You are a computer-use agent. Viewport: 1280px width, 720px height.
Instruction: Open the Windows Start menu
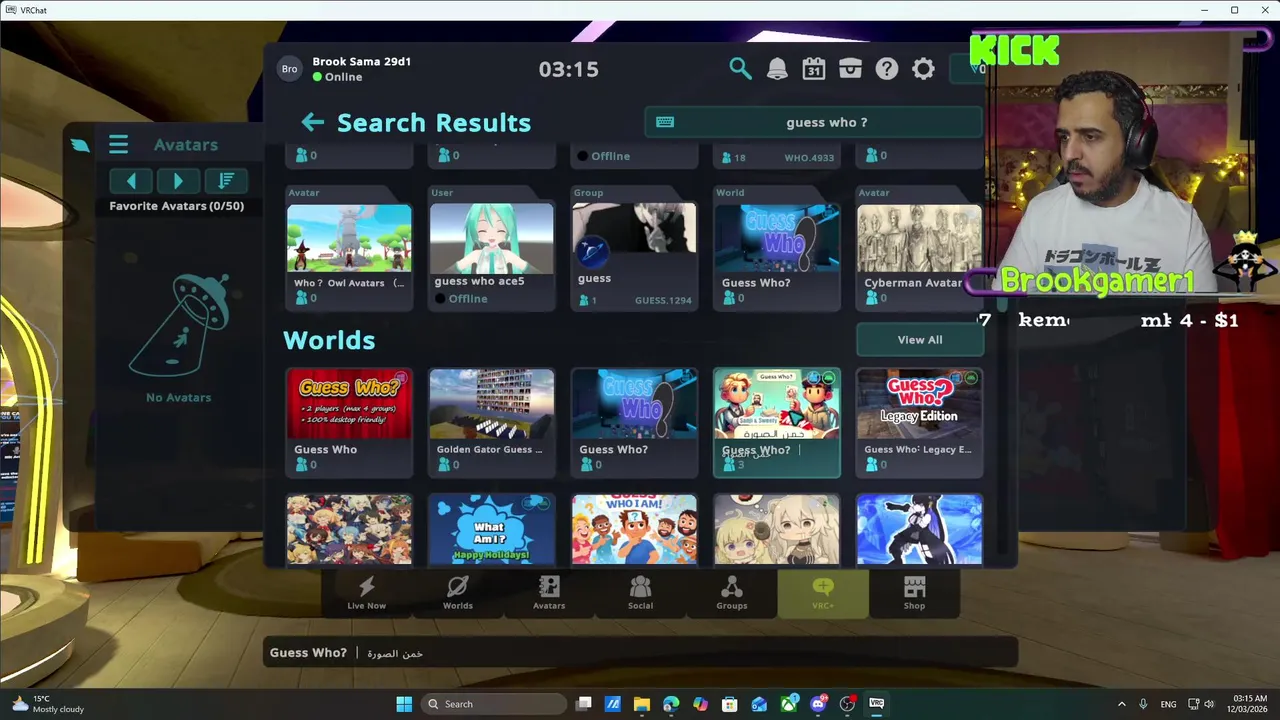point(404,704)
